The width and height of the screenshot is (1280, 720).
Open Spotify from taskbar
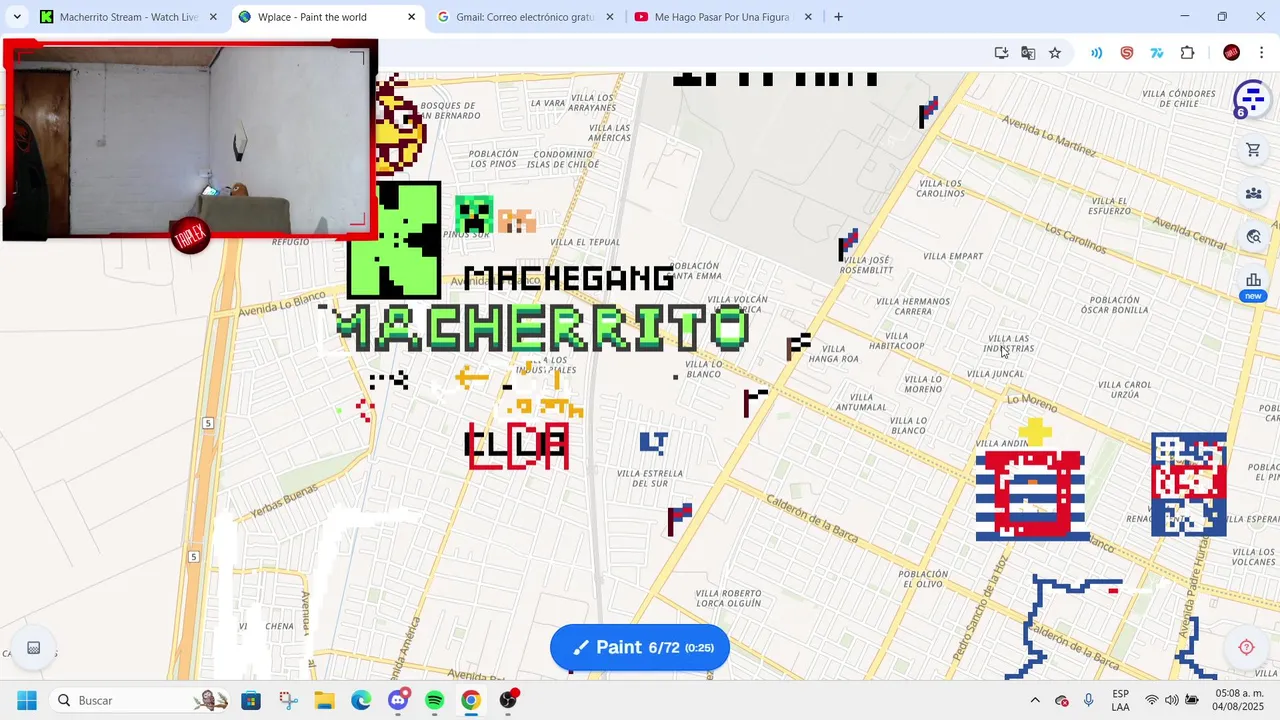[434, 700]
